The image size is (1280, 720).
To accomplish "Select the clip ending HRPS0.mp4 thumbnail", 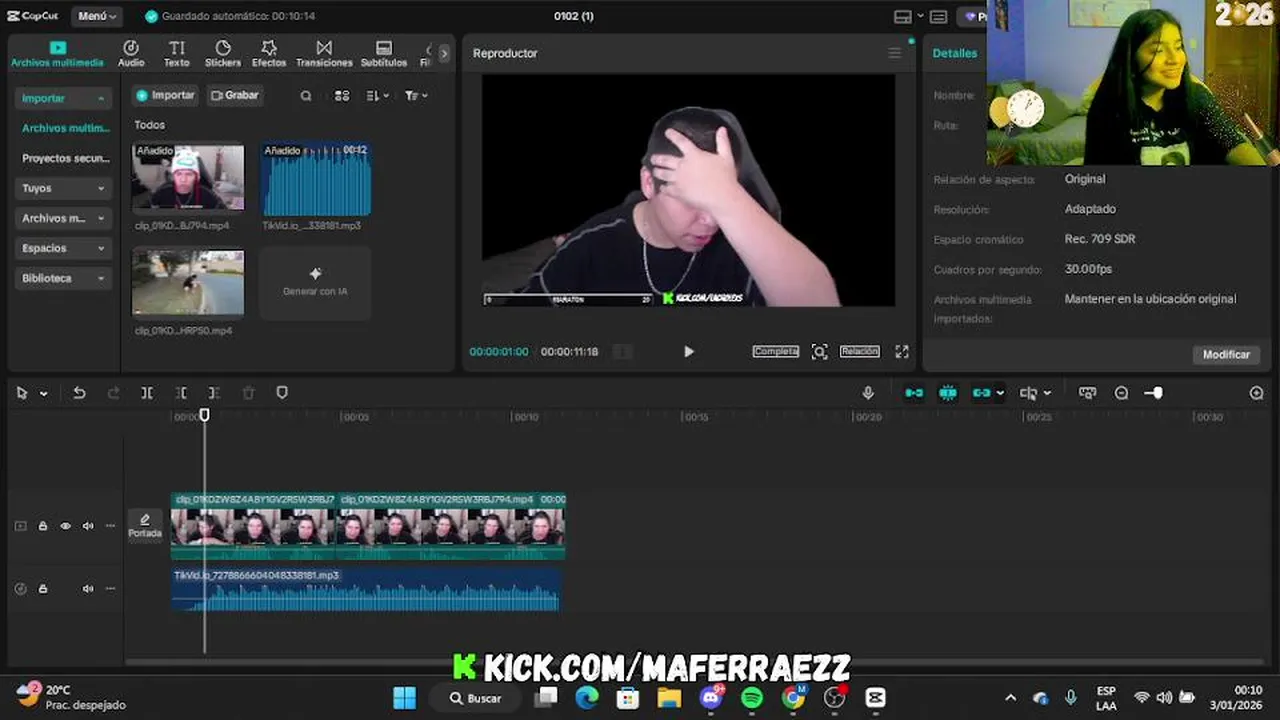I will (x=188, y=283).
